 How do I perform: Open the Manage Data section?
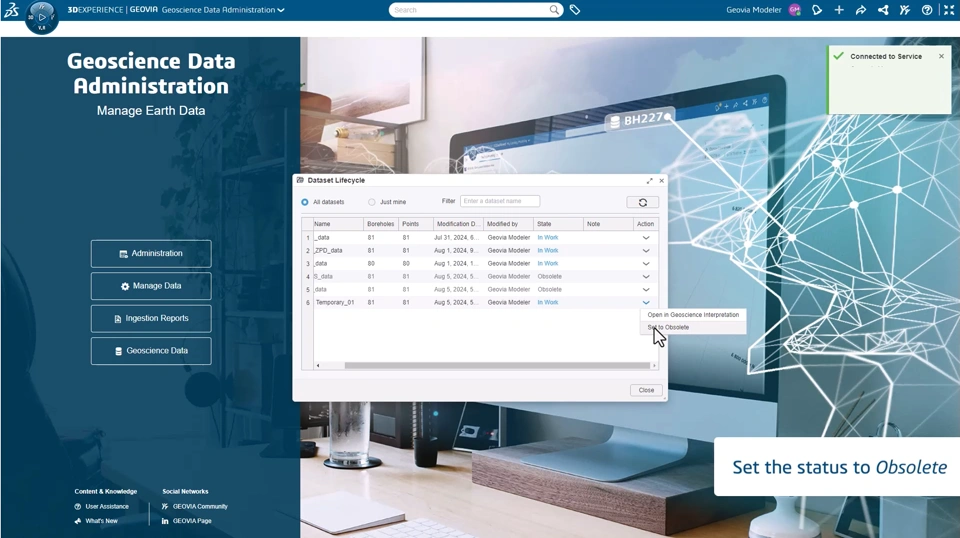tap(151, 286)
